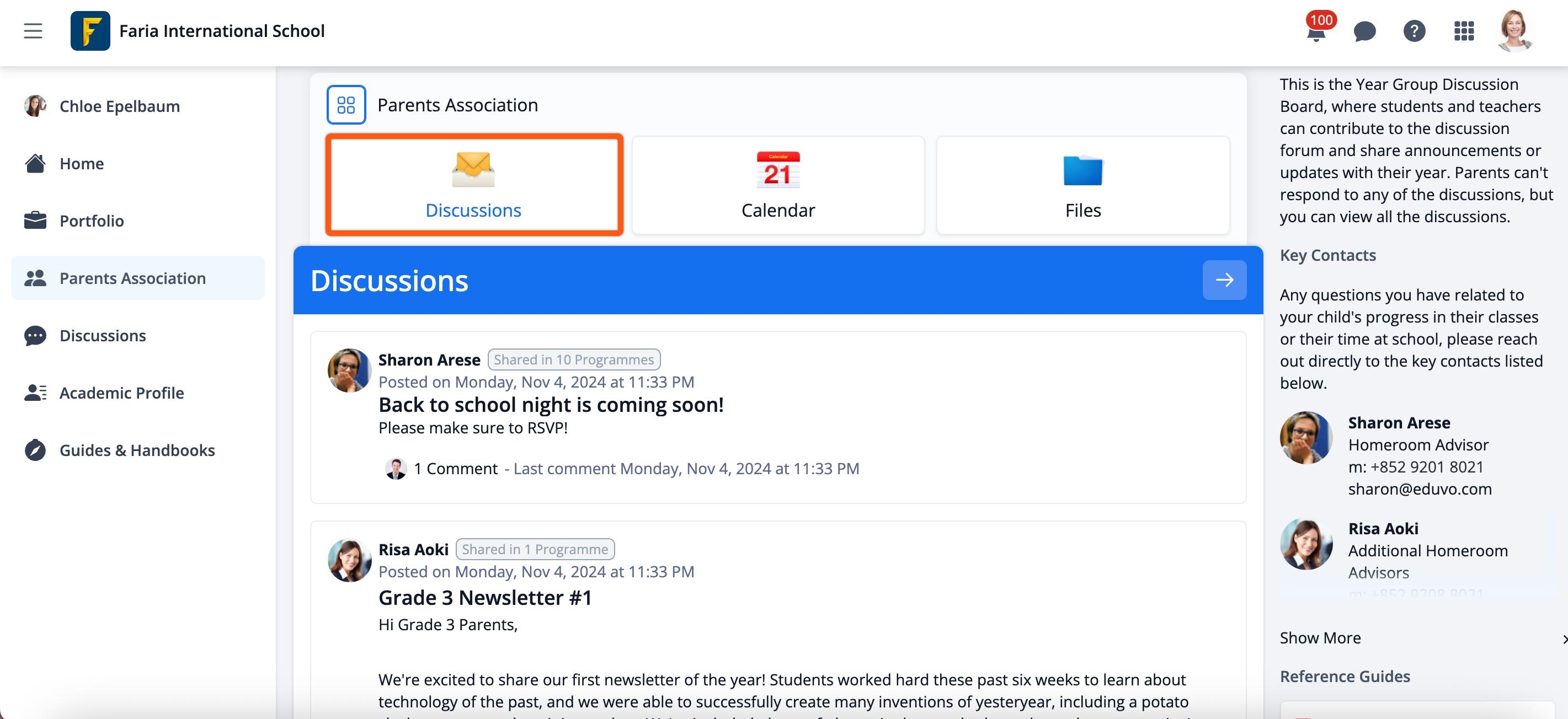
Task: Open Grade 3 Newsletter #1 post
Action: click(484, 597)
